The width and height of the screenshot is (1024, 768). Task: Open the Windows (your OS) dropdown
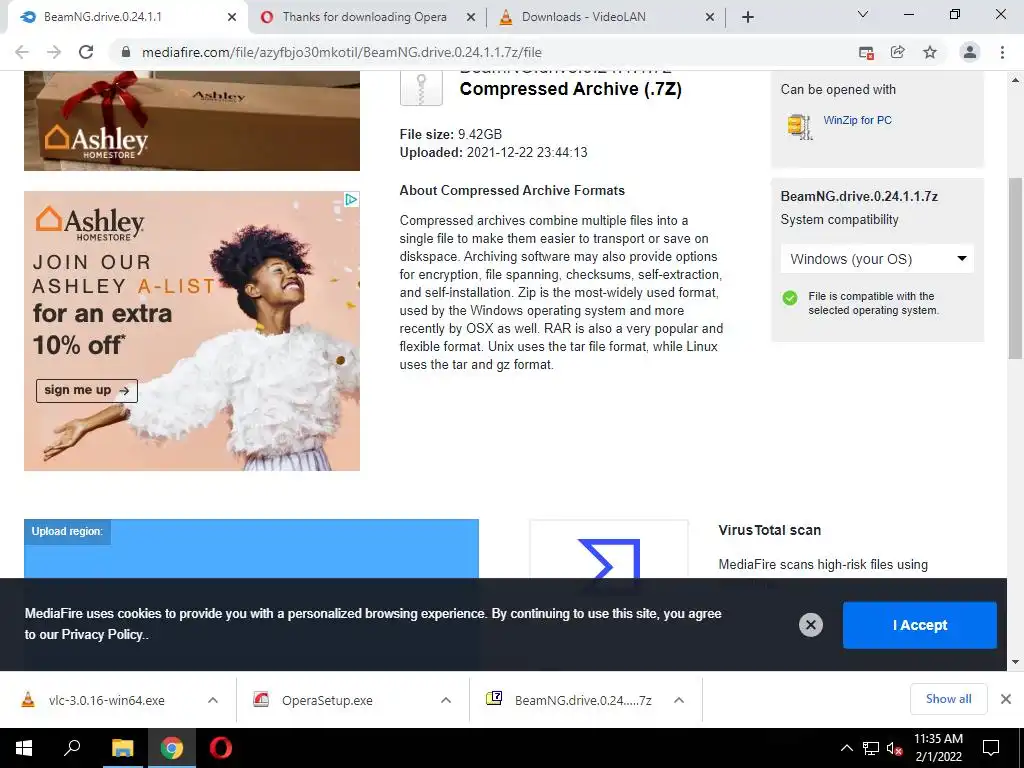[877, 259]
